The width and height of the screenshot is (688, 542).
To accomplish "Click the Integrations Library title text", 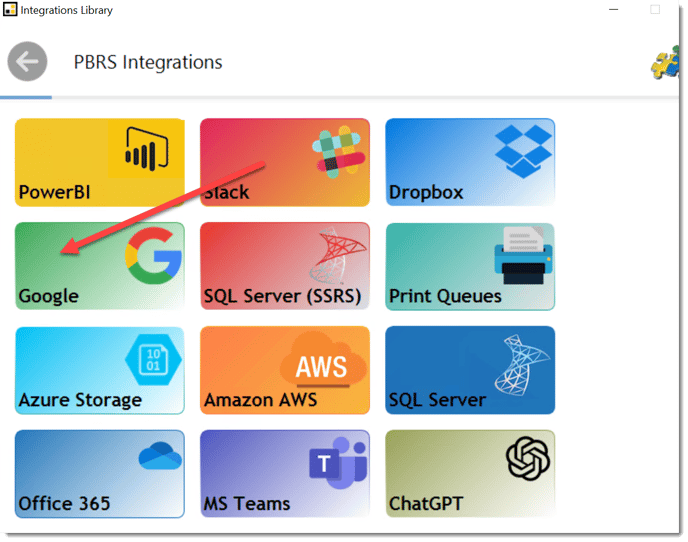I will tap(66, 10).
